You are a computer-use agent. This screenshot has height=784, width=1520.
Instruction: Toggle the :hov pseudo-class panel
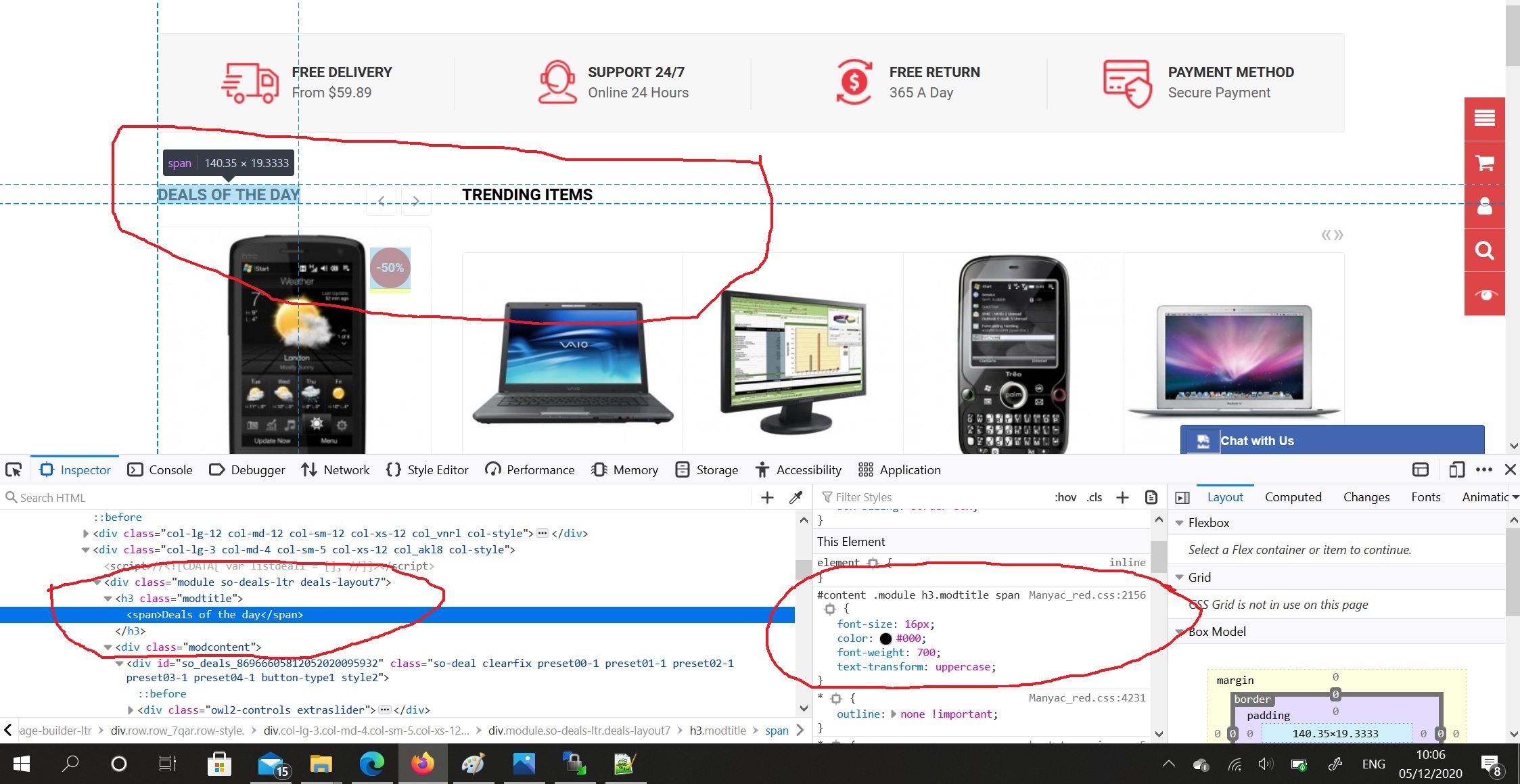[x=1065, y=497]
